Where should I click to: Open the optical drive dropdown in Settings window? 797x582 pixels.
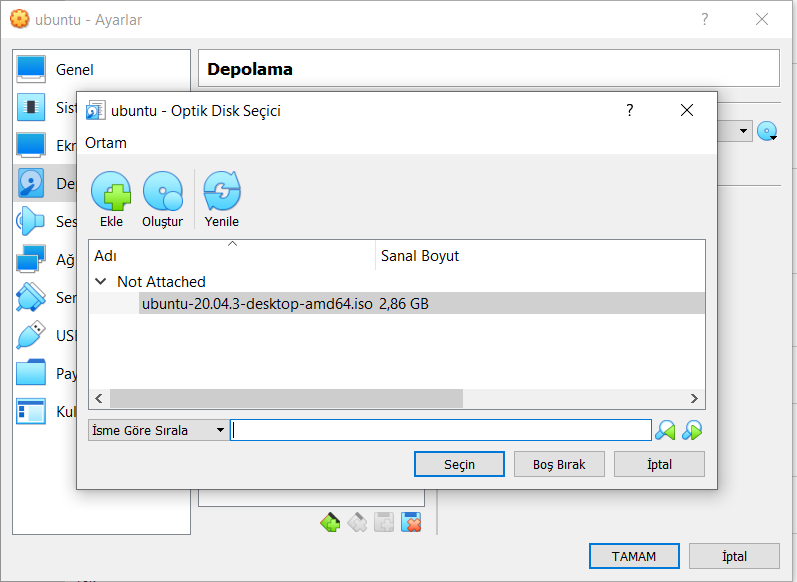tap(743, 131)
